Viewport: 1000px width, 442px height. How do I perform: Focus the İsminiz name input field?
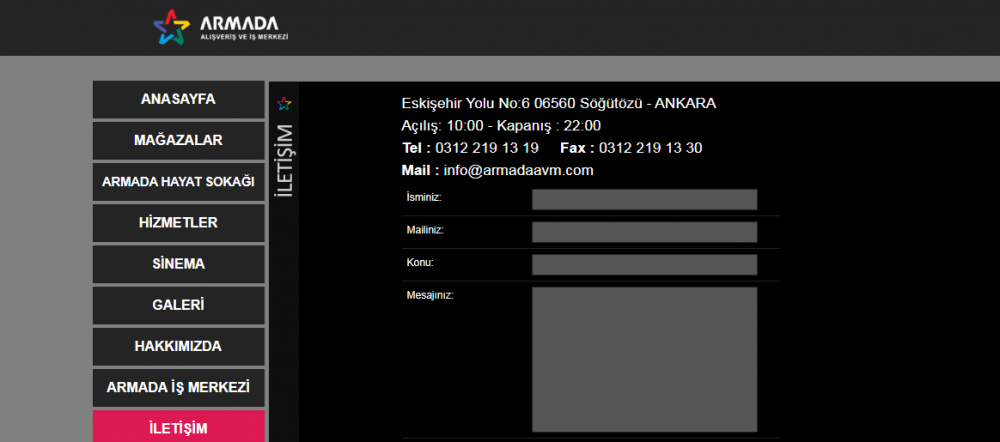[x=644, y=199]
